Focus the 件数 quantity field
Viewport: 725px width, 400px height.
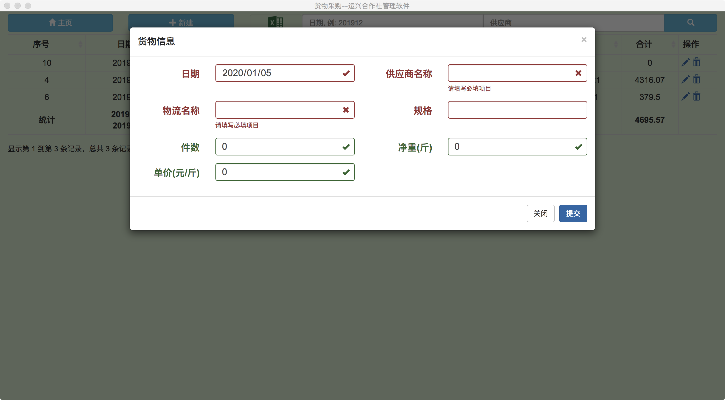(x=278, y=147)
